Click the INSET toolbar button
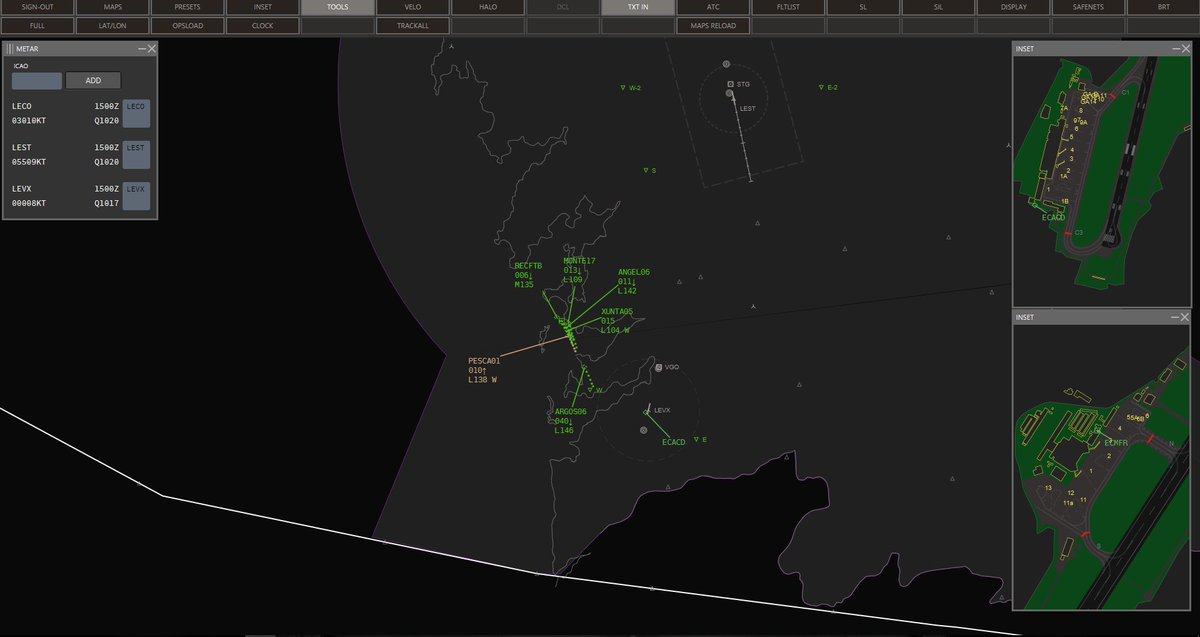1200x637 pixels. click(262, 7)
